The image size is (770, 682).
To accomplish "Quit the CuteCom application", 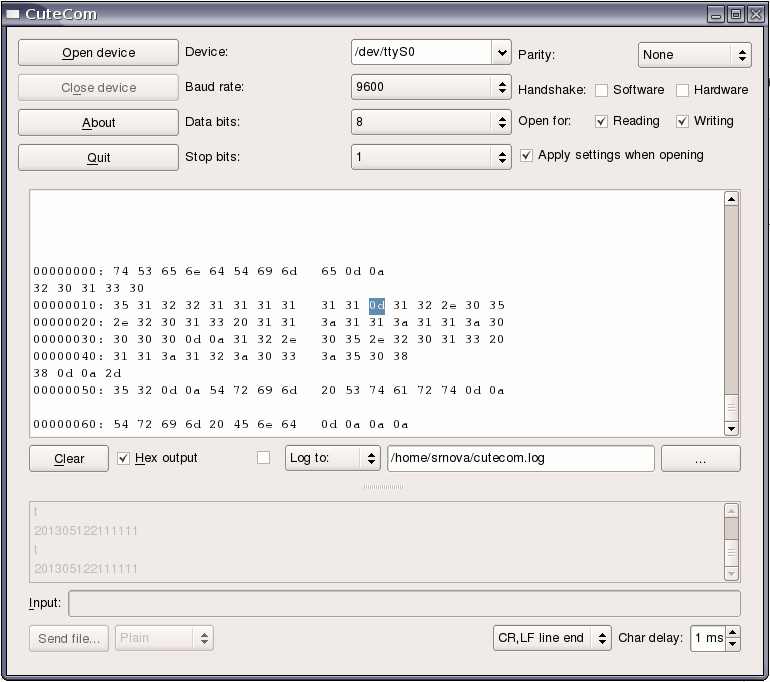I will pos(98,158).
